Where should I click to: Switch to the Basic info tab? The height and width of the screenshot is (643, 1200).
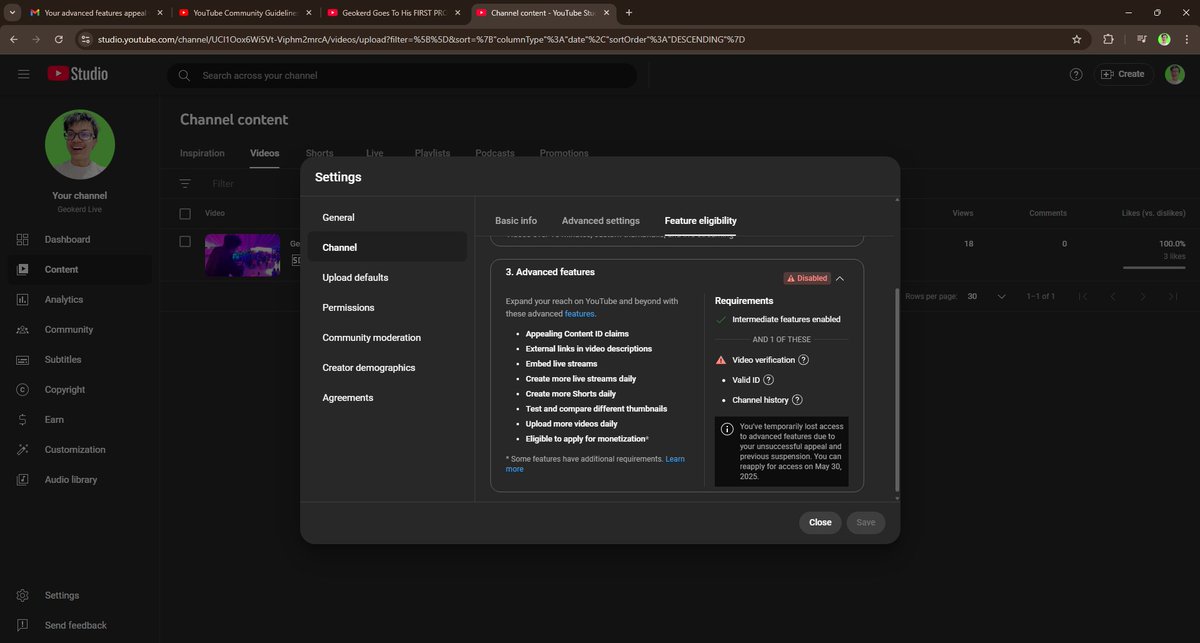(x=516, y=220)
